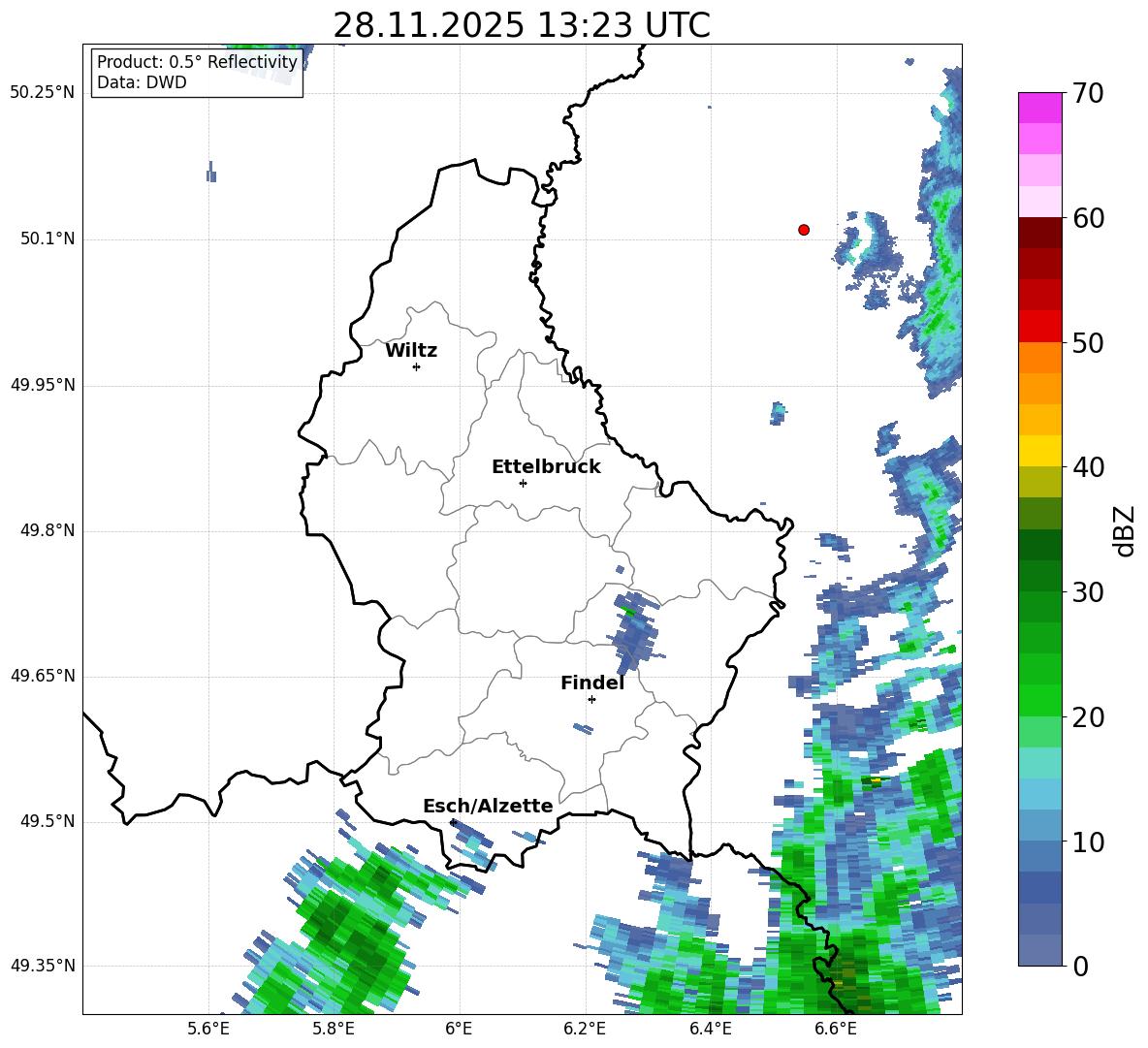This screenshot has height=1048, width=1148.
Task: Click the Esch/Alzette location cross marker
Action: tap(453, 822)
